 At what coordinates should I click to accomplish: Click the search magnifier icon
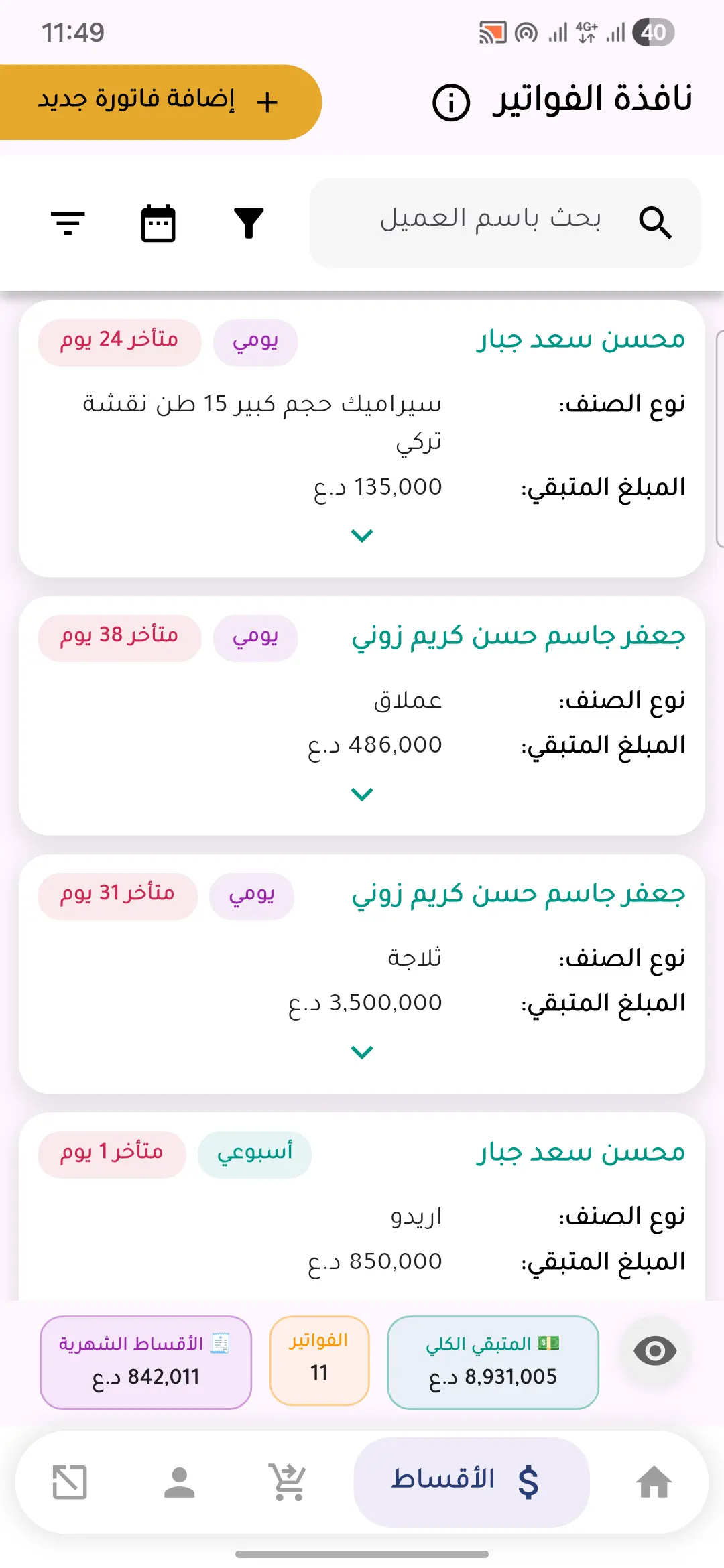tap(655, 223)
